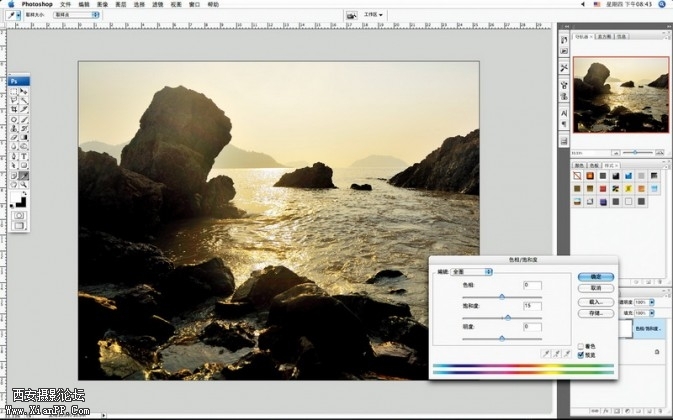The width and height of the screenshot is (673, 420).
Task: Uncheck the 预览 (Preview) checkbox
Action: point(581,354)
